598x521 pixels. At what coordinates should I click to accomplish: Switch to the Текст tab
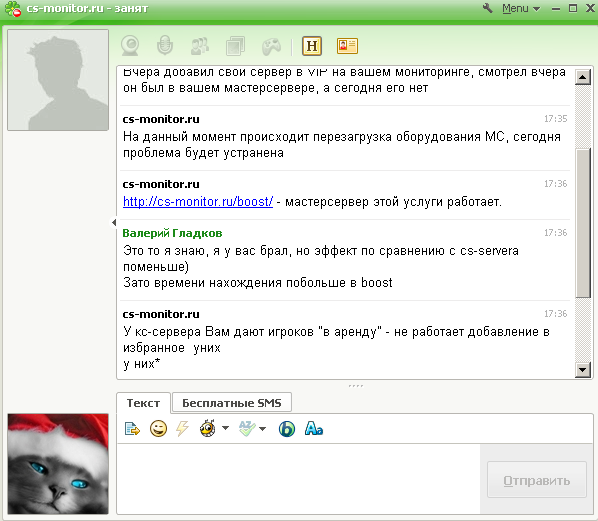pyautogui.click(x=143, y=403)
